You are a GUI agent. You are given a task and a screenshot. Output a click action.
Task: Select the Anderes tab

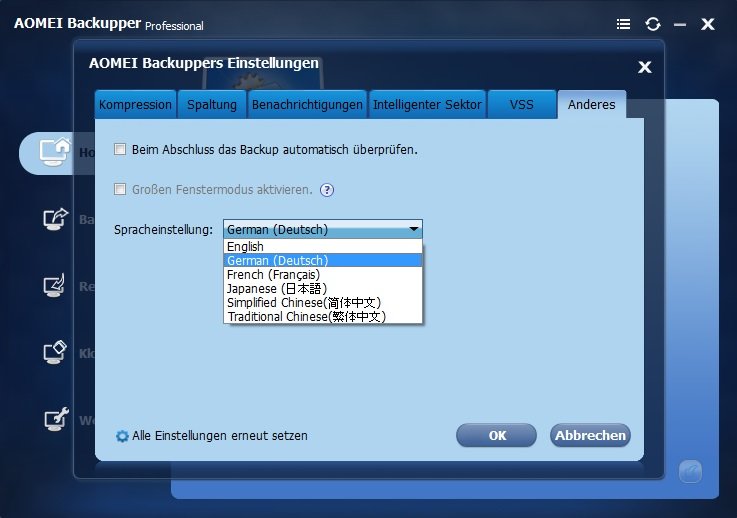[591, 104]
